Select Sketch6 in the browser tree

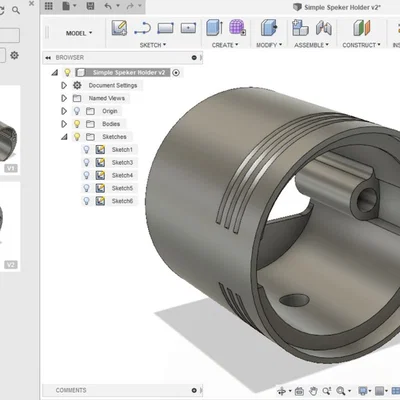tap(122, 201)
